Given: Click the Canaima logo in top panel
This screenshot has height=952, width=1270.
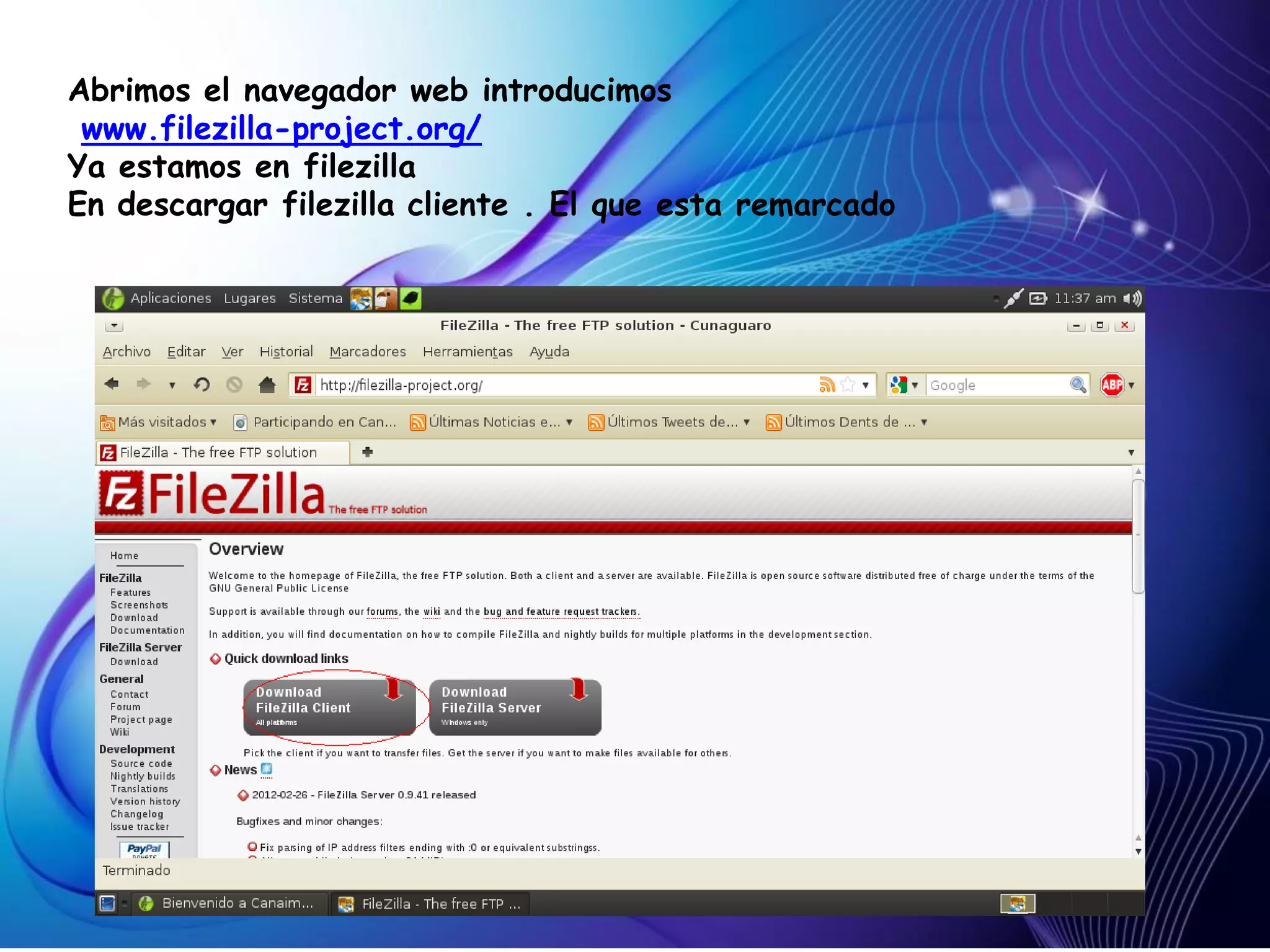Looking at the screenshot, I should (113, 299).
